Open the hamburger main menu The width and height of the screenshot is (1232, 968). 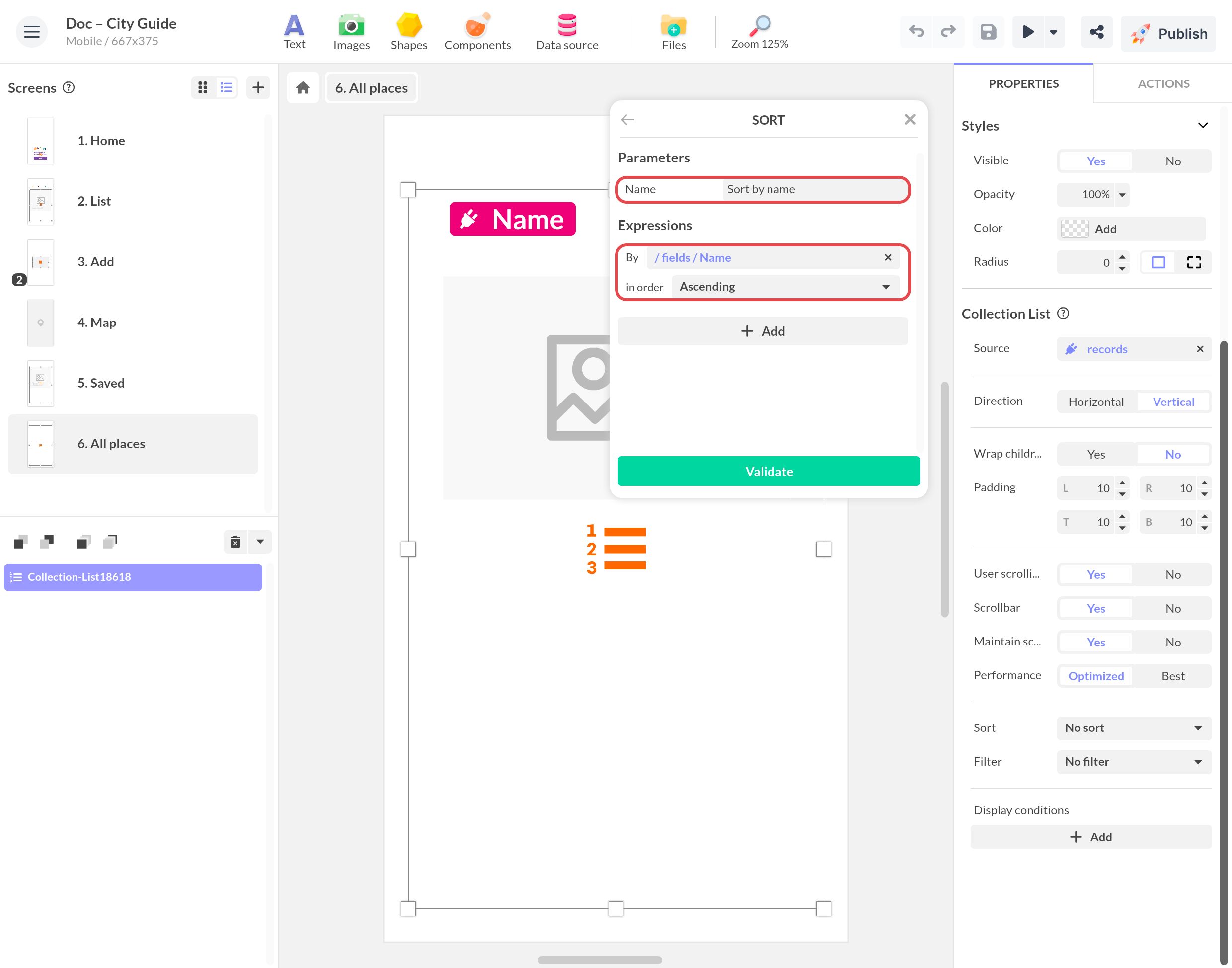coord(31,32)
